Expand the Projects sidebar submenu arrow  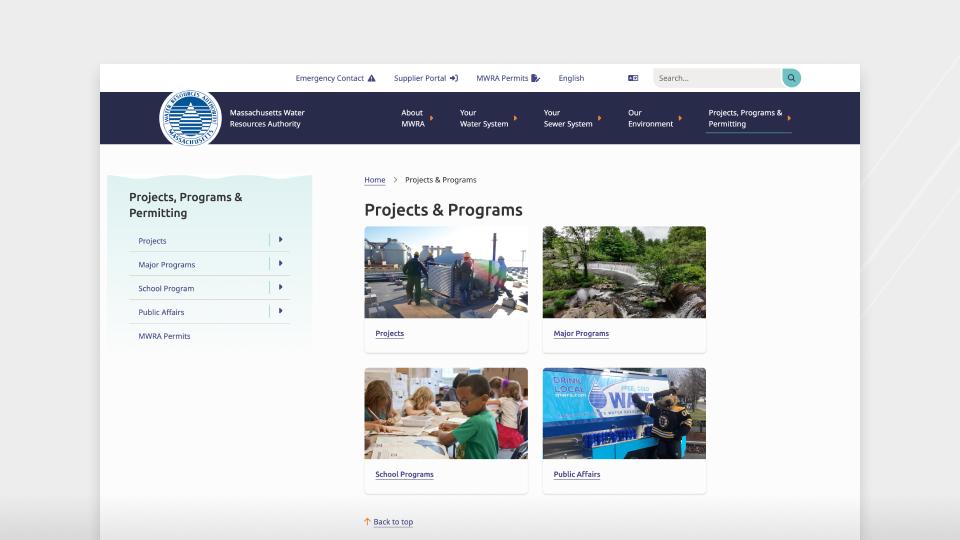(x=281, y=240)
